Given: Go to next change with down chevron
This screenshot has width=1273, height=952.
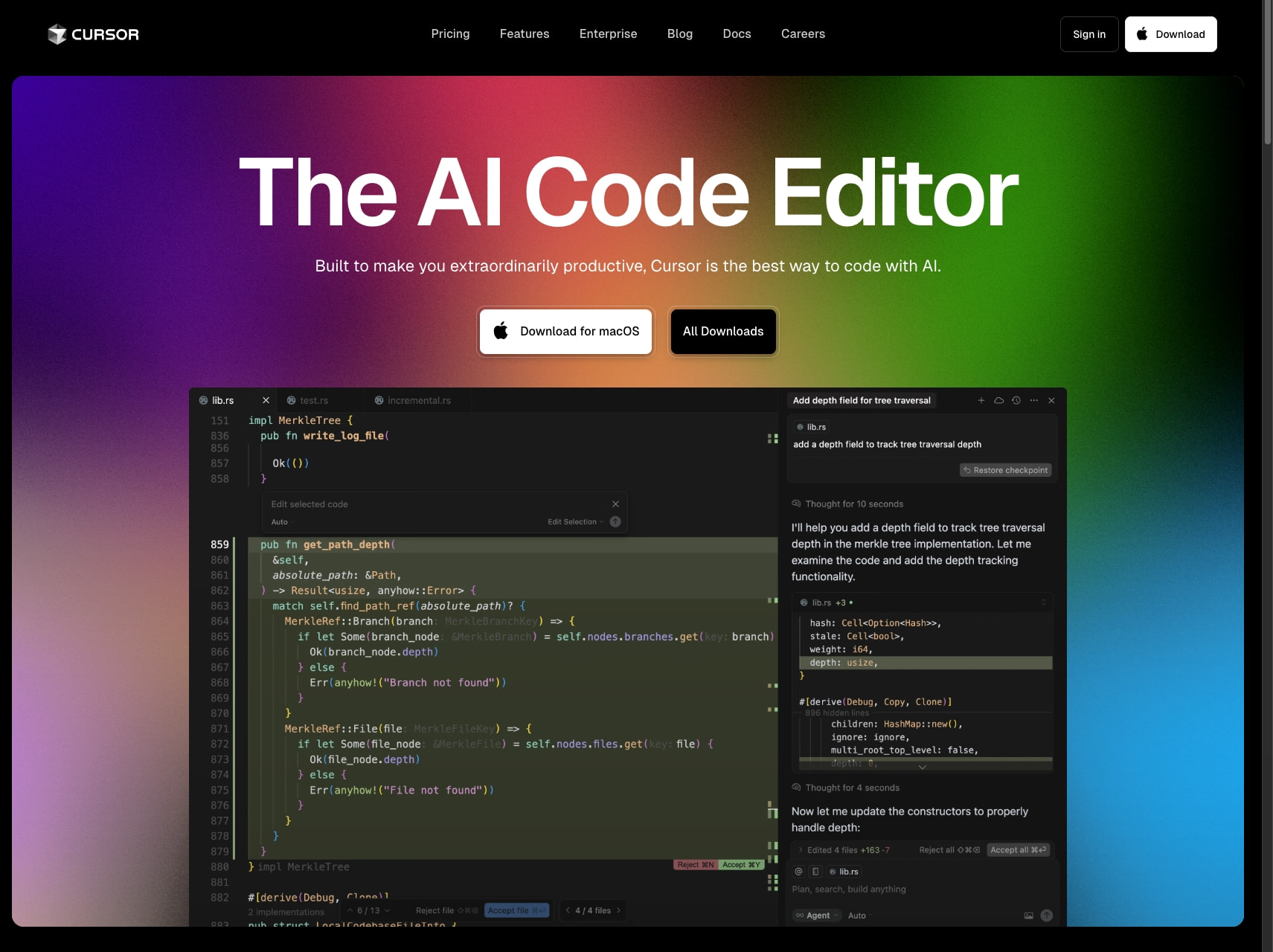Looking at the screenshot, I should [387, 910].
